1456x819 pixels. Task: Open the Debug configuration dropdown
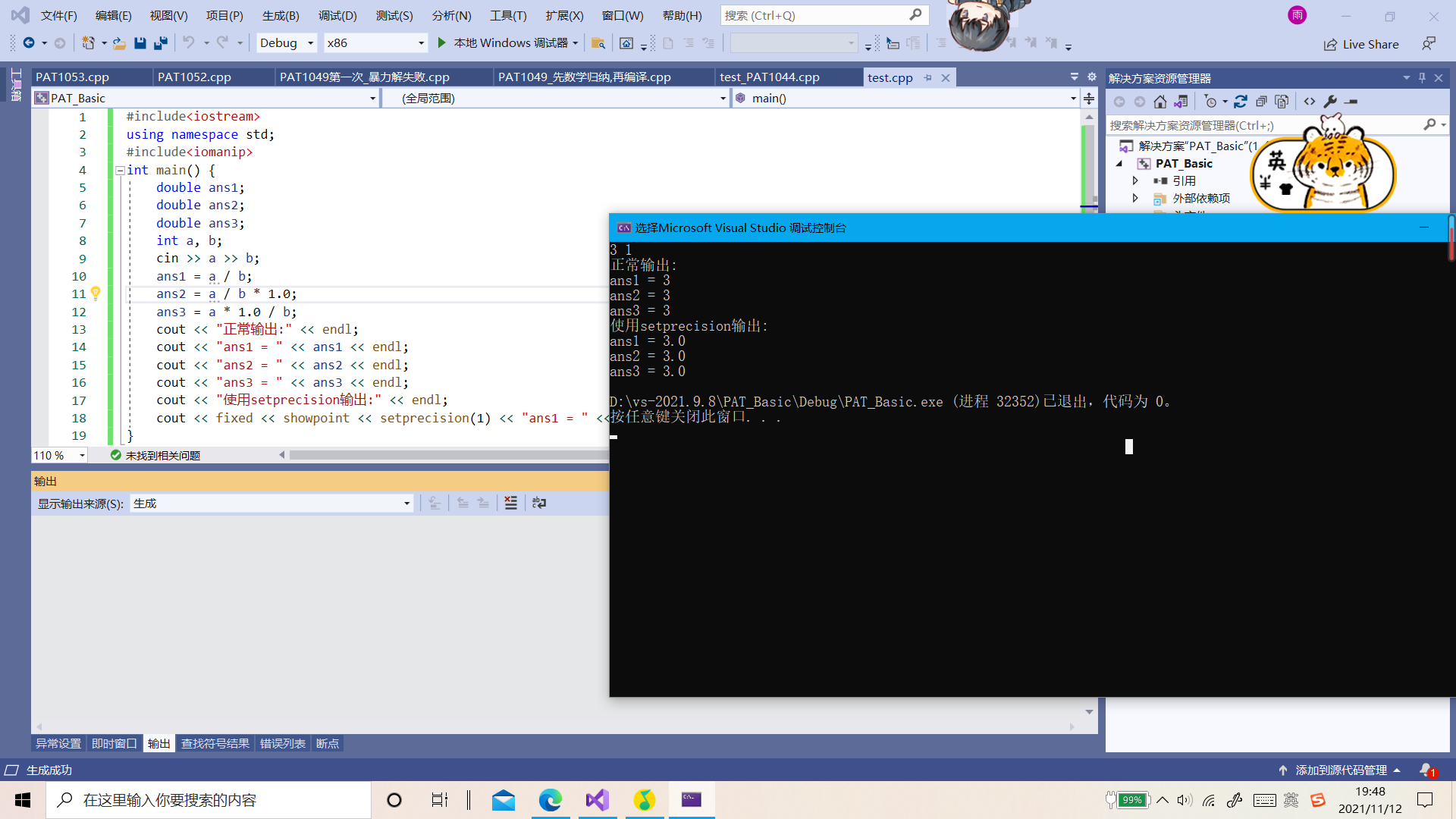[310, 42]
